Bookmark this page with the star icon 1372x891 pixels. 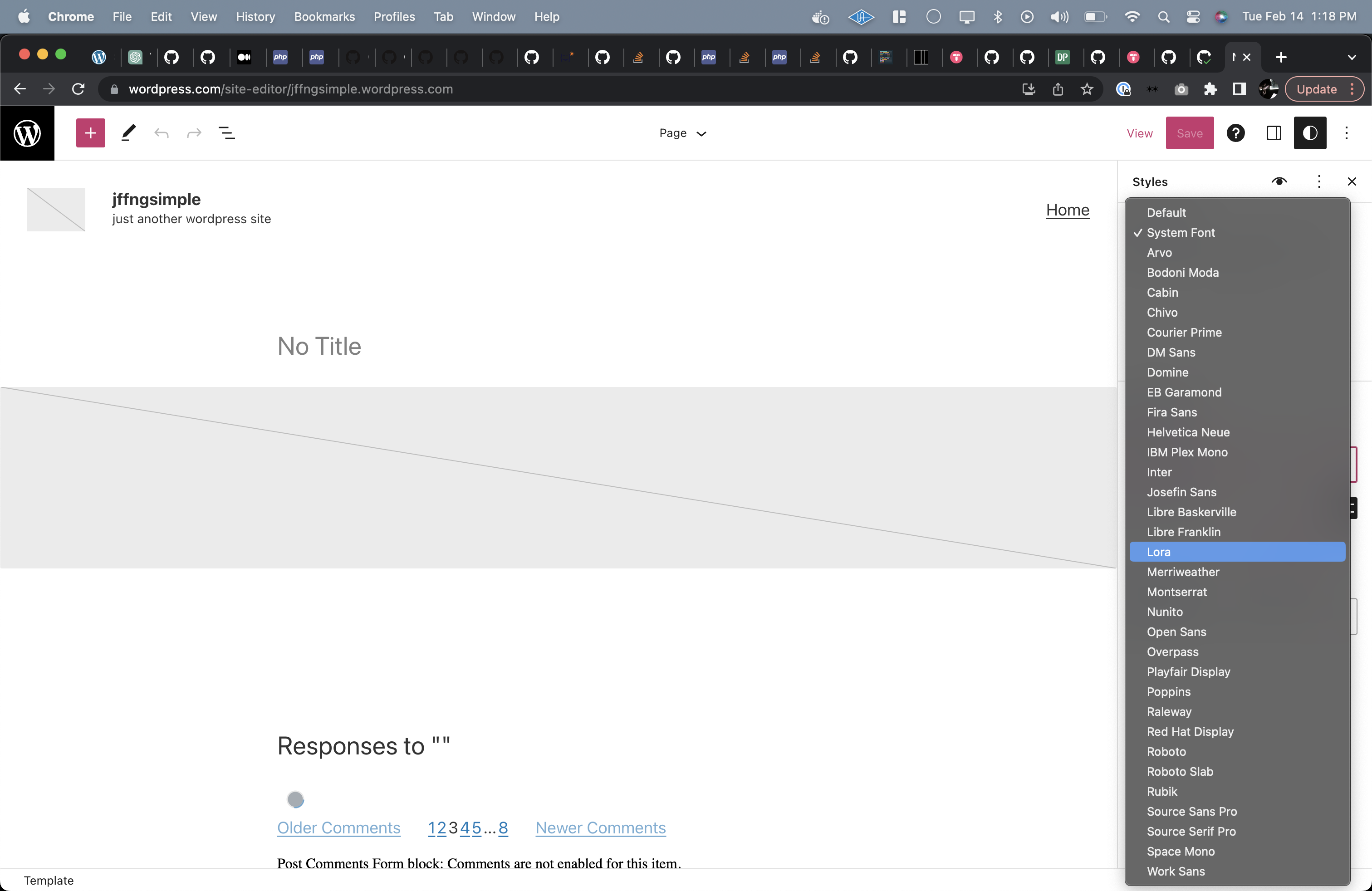coord(1087,89)
